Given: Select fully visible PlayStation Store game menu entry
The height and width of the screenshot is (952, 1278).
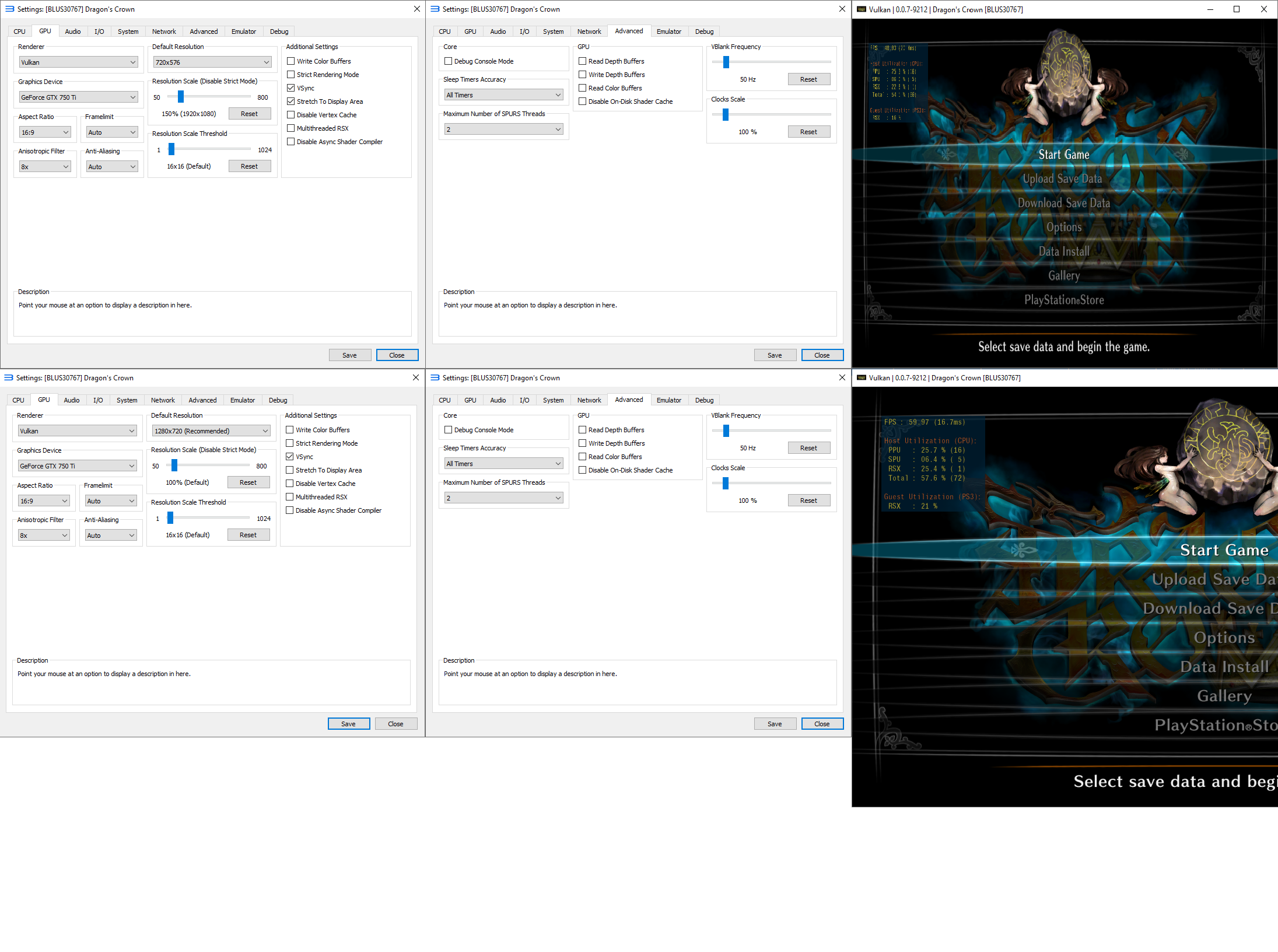Looking at the screenshot, I should (x=1064, y=300).
